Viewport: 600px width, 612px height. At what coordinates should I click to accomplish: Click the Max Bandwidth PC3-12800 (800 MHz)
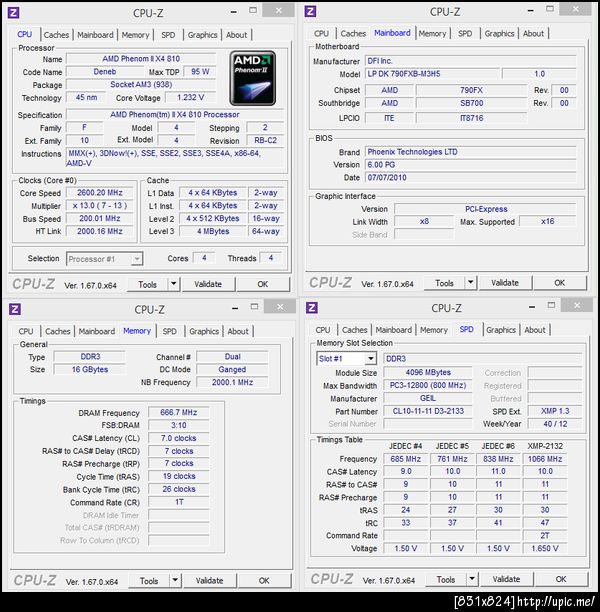pyautogui.click(x=428, y=385)
